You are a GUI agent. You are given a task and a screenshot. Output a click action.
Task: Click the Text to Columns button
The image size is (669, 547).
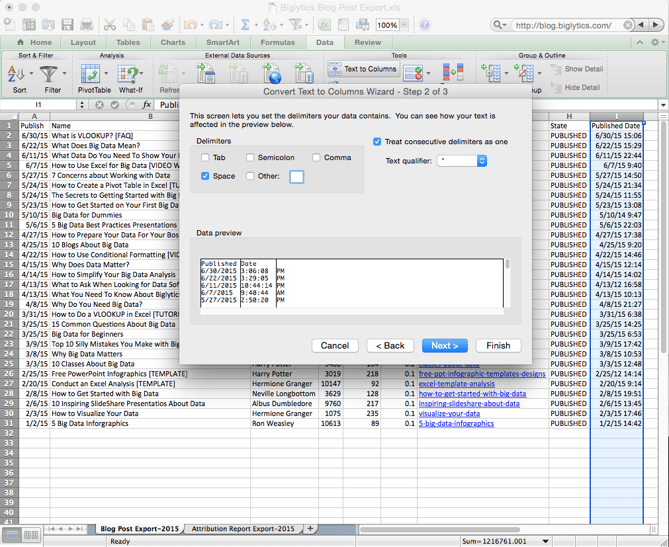click(362, 69)
